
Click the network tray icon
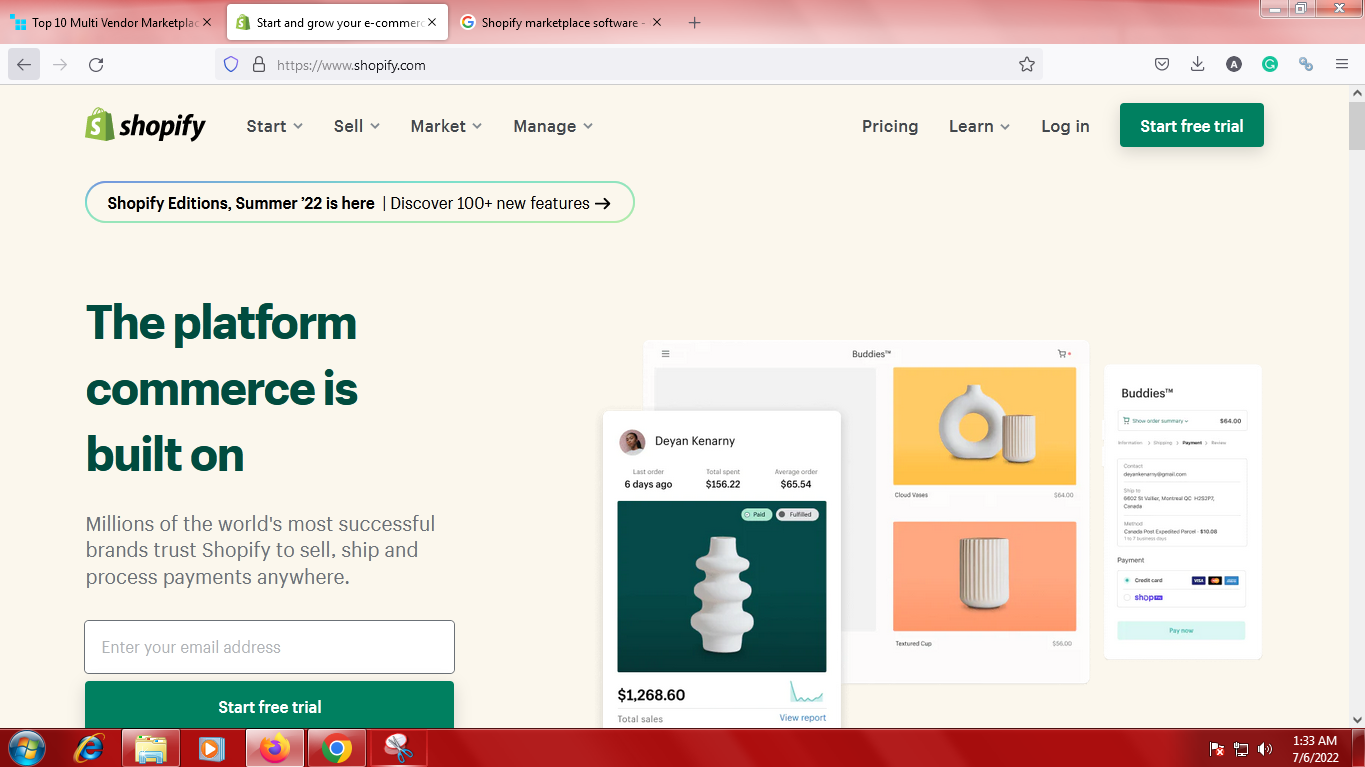click(1241, 748)
